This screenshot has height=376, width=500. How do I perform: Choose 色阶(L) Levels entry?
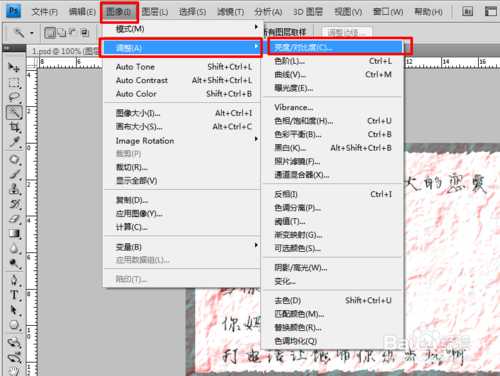[333, 61]
